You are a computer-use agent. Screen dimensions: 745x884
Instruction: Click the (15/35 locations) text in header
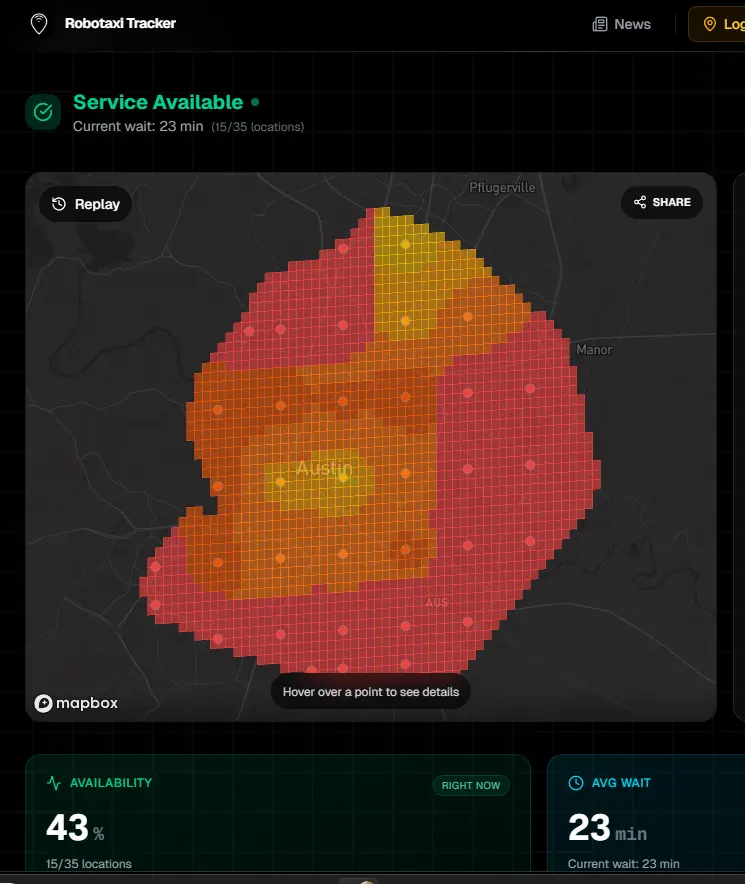[258, 127]
